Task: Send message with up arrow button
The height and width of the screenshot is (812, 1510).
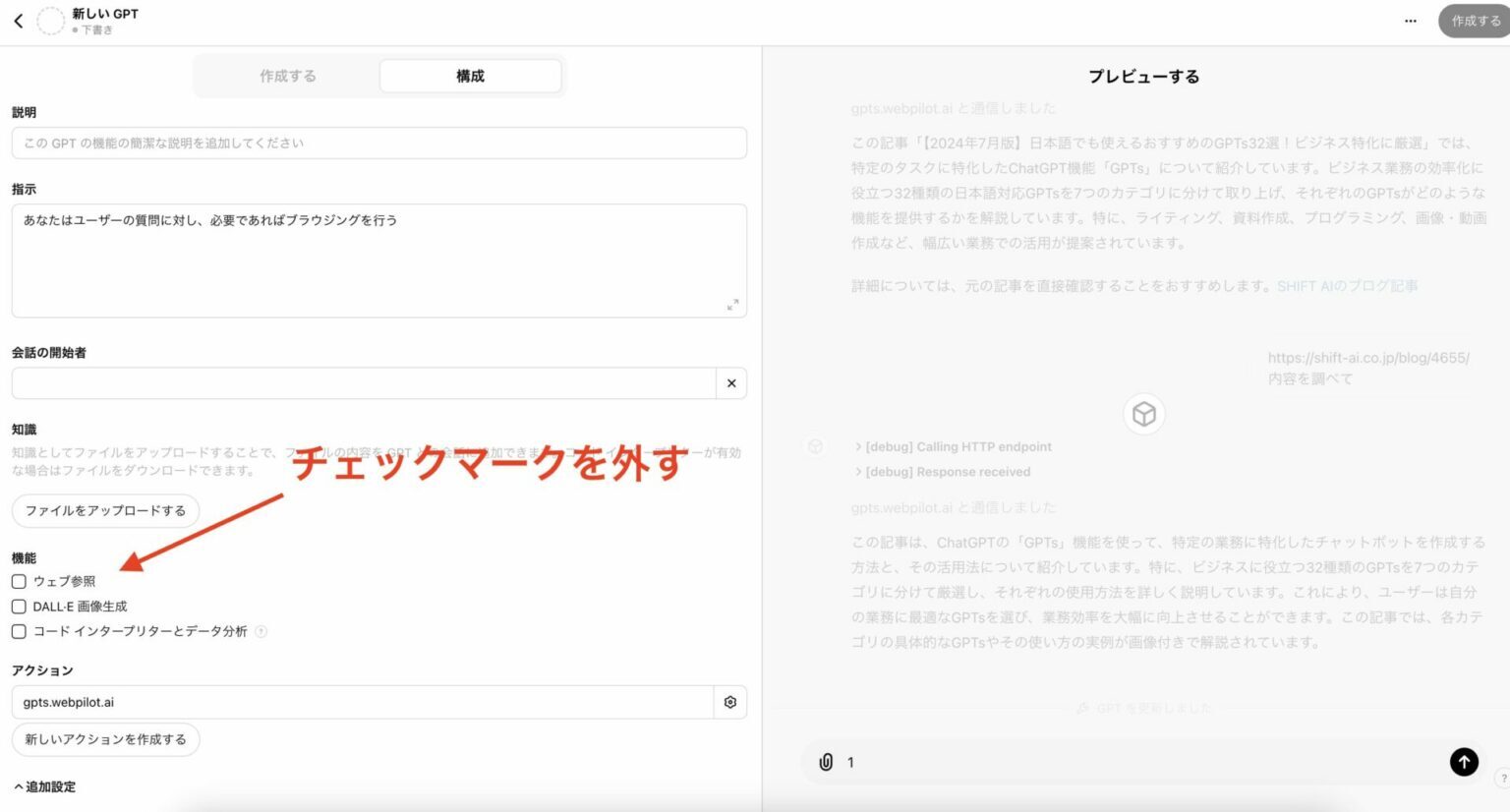Action: pyautogui.click(x=1463, y=762)
